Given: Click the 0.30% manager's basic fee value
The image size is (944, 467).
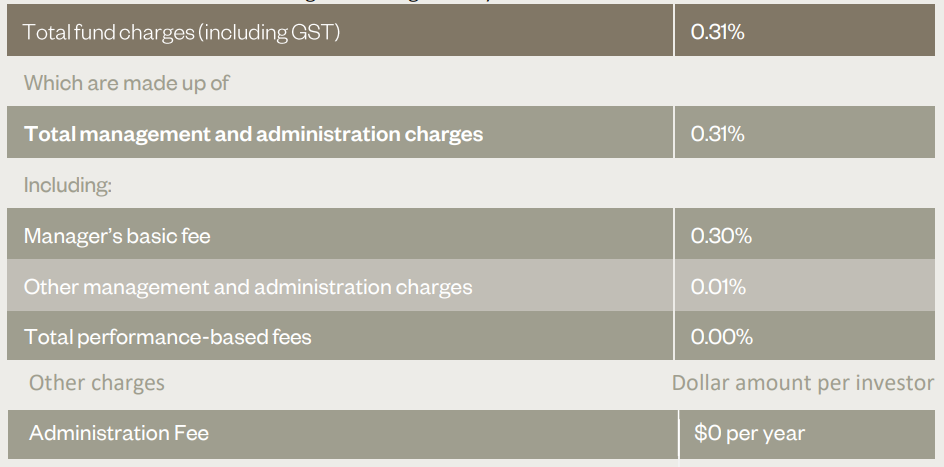Looking at the screenshot, I should 721,236.
